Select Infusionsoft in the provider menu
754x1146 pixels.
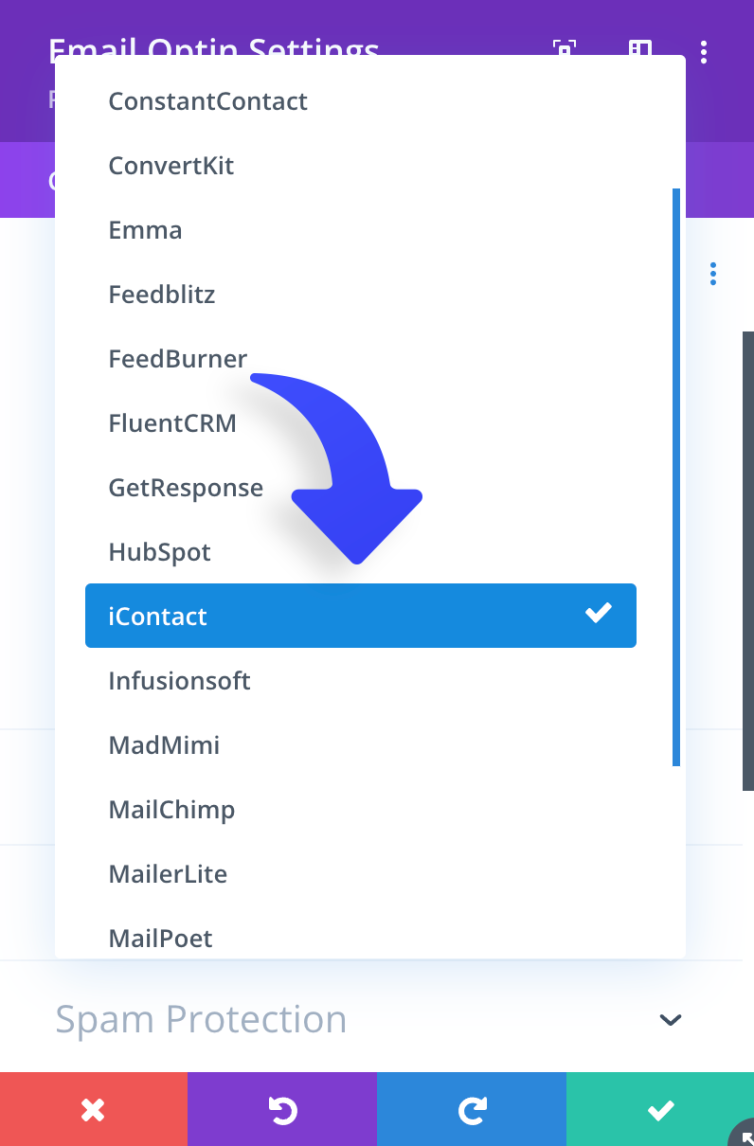179,680
